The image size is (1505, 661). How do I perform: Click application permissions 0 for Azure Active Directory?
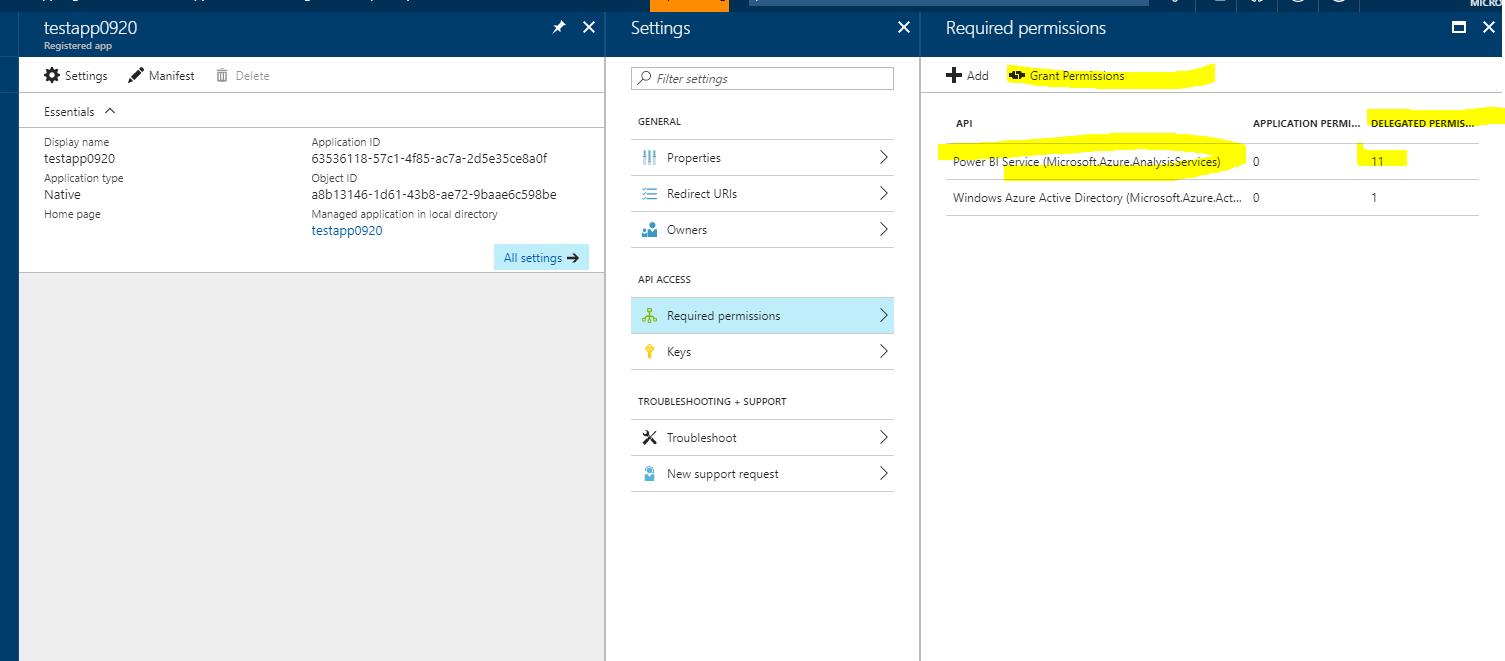[1256, 198]
